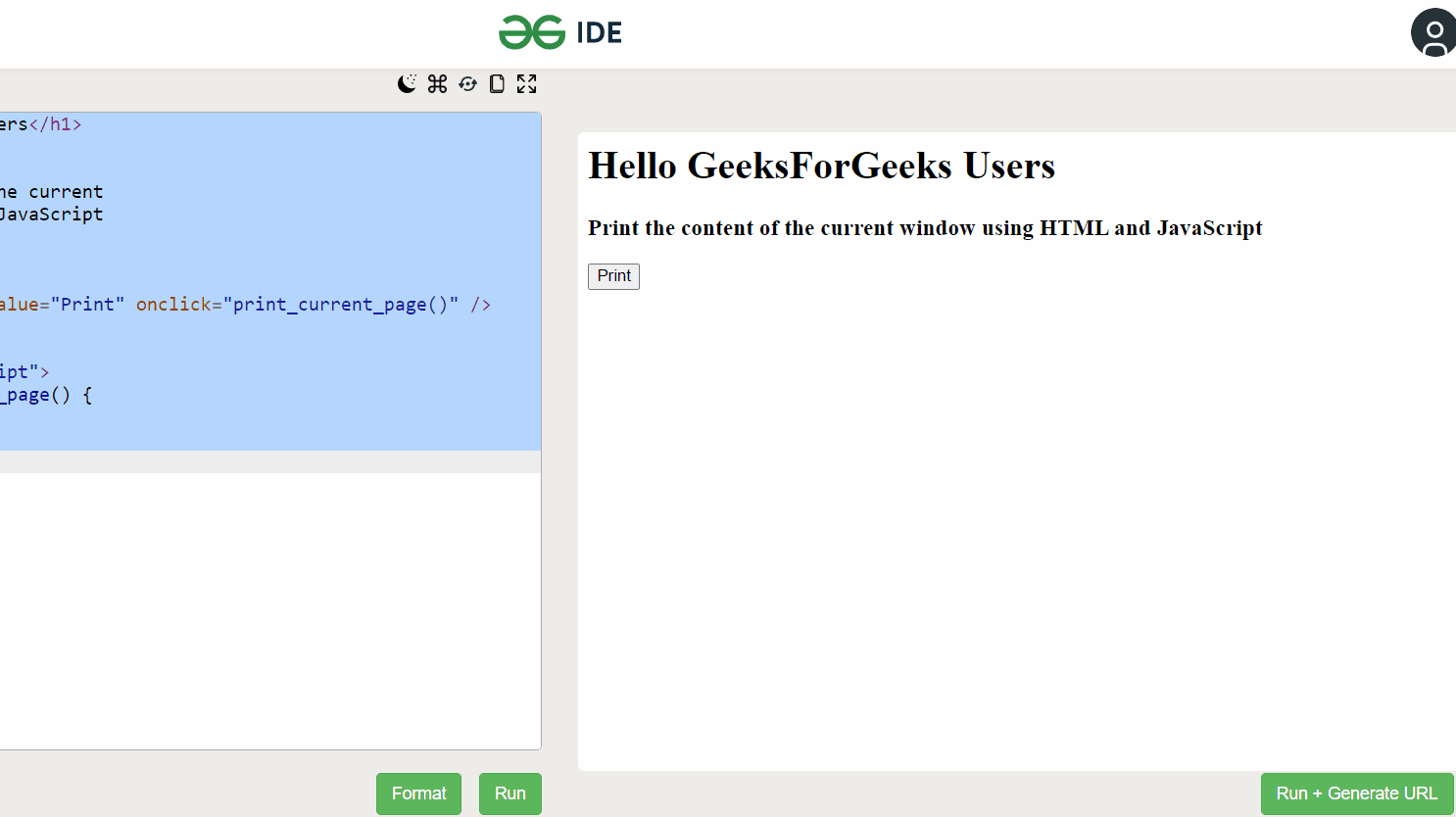Click the word 'current' in the editor

click(x=66, y=192)
